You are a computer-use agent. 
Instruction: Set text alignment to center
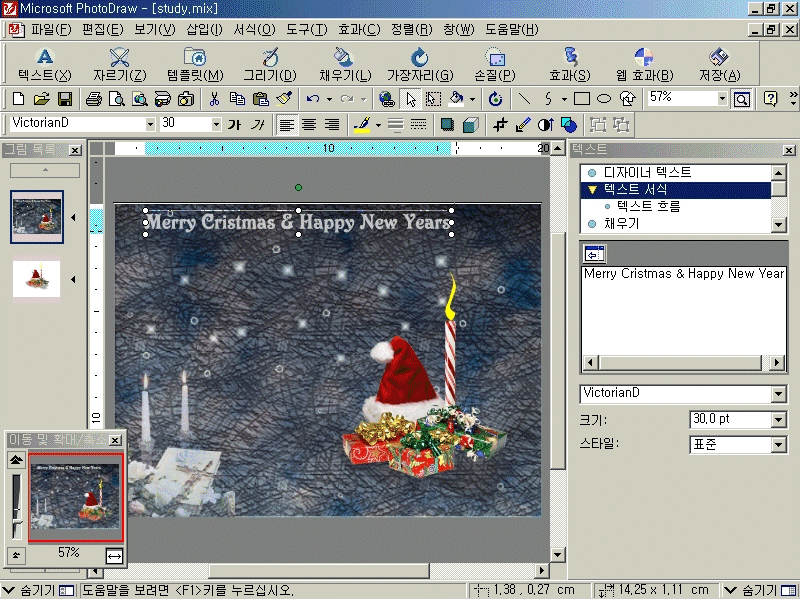pos(309,124)
